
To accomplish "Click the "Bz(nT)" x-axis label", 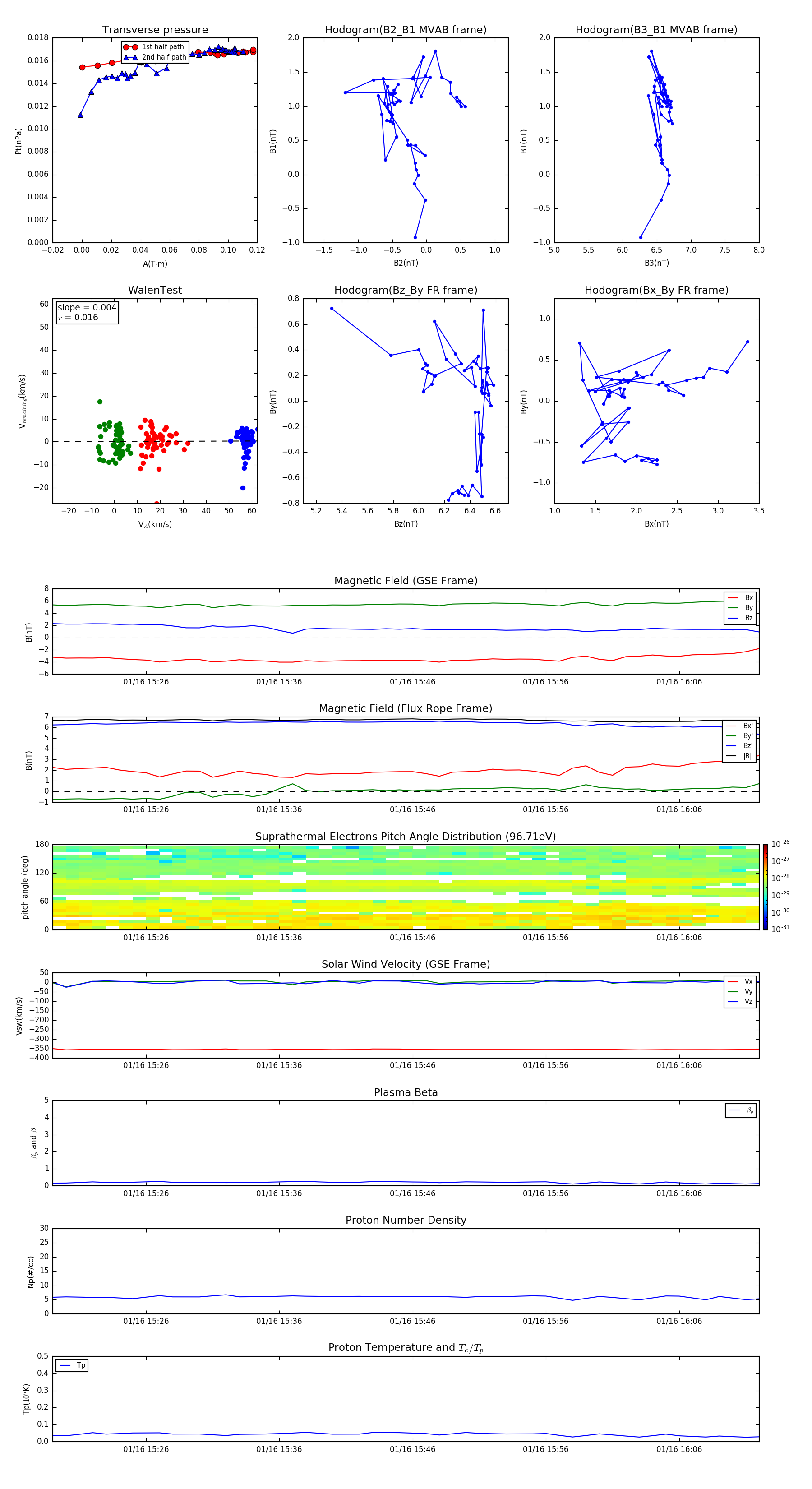I will 406,524.
